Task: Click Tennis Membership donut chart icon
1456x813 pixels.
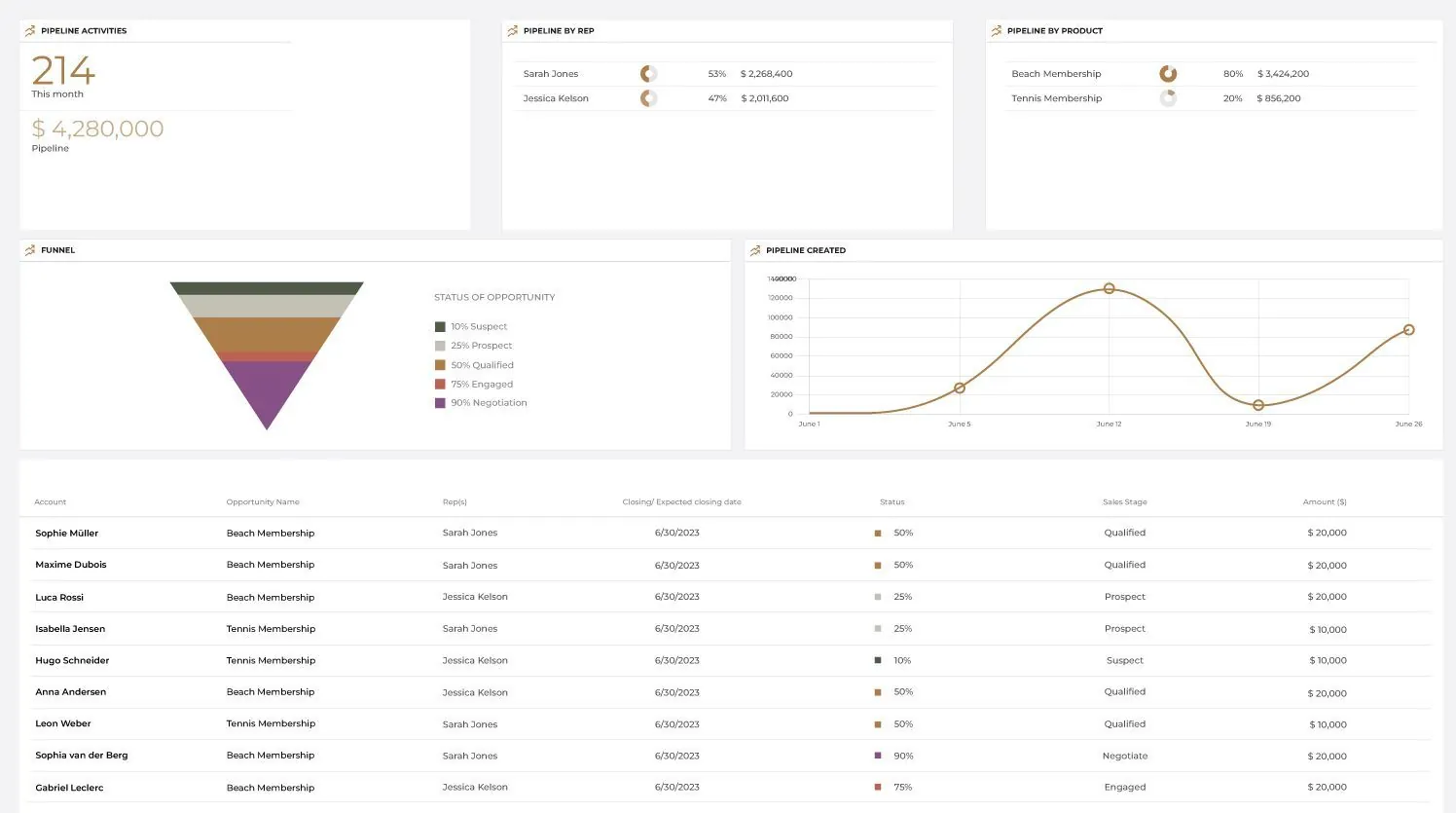Action: point(1168,98)
